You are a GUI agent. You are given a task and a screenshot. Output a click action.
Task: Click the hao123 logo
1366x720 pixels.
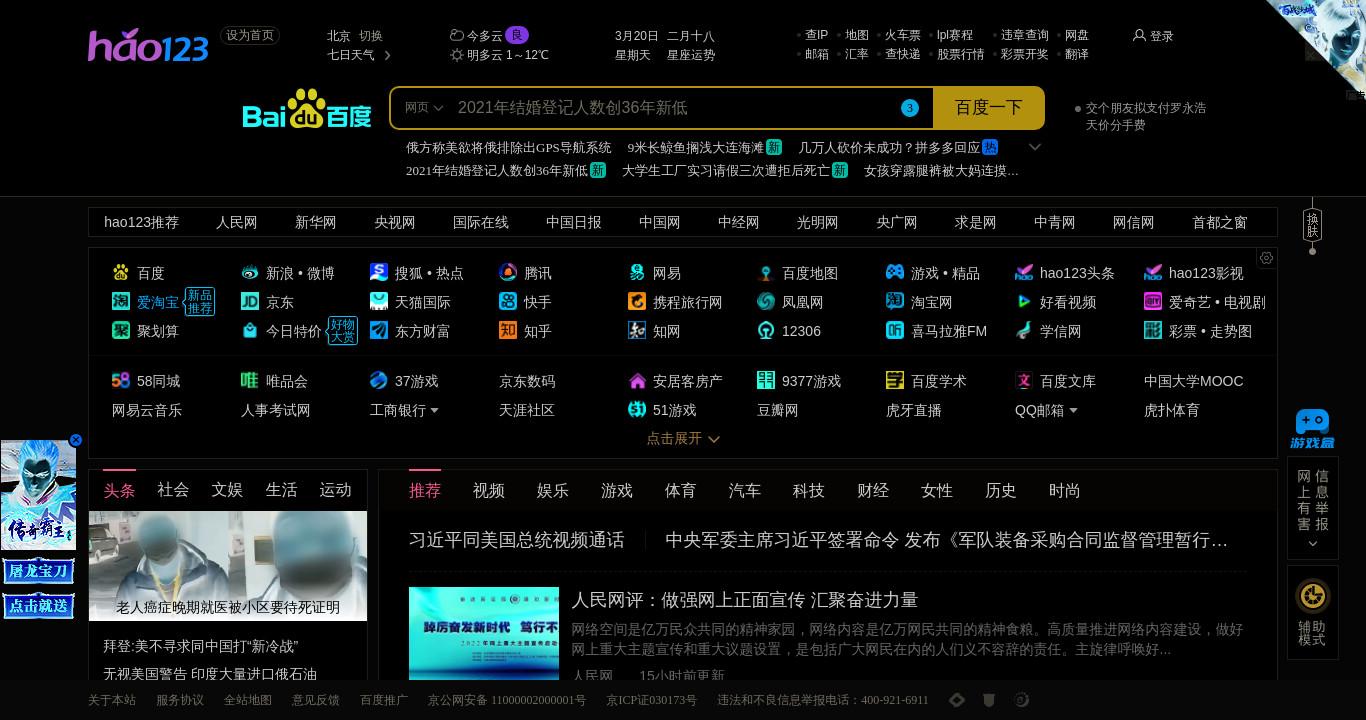(x=148, y=45)
